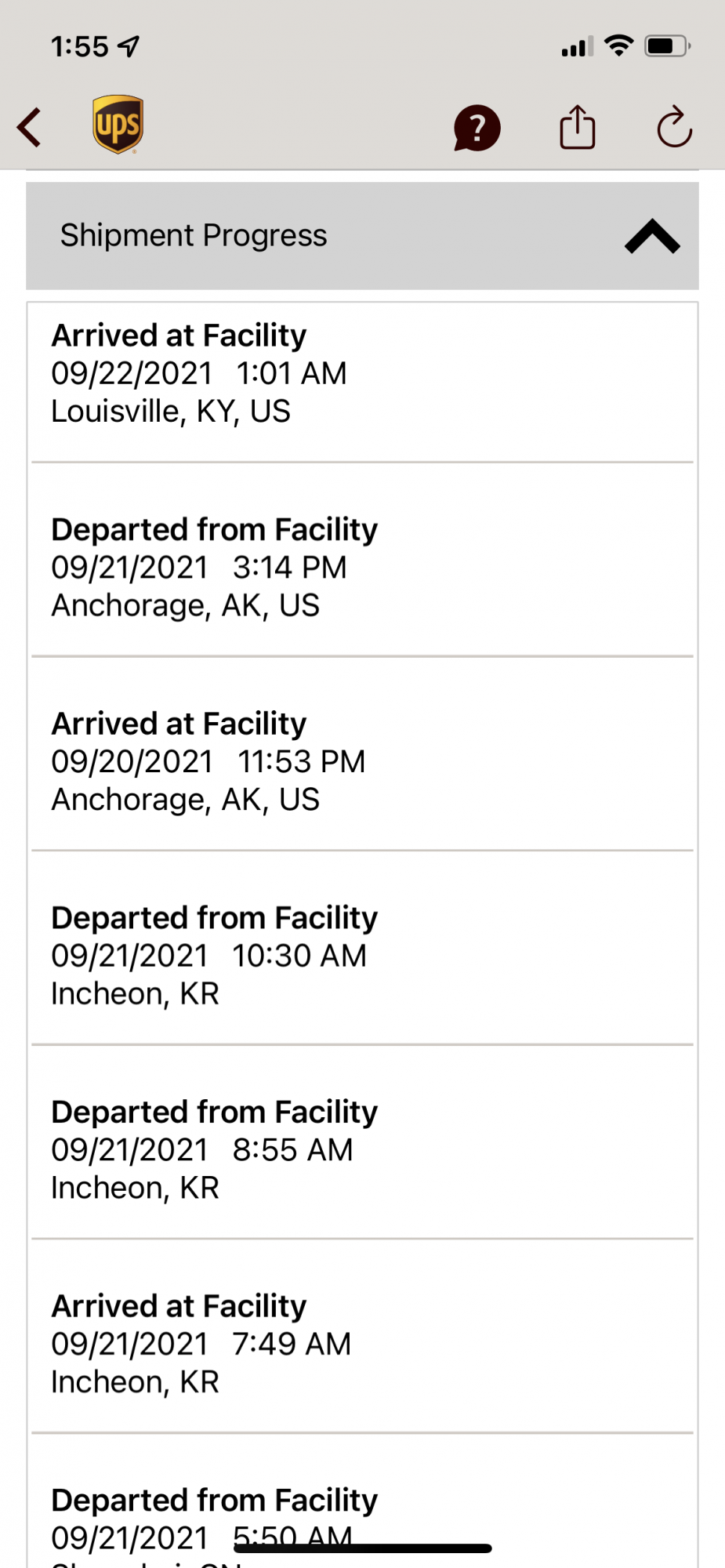
Task: Select Departed from Facility 3:14 PM Anchorage
Action: (x=362, y=560)
